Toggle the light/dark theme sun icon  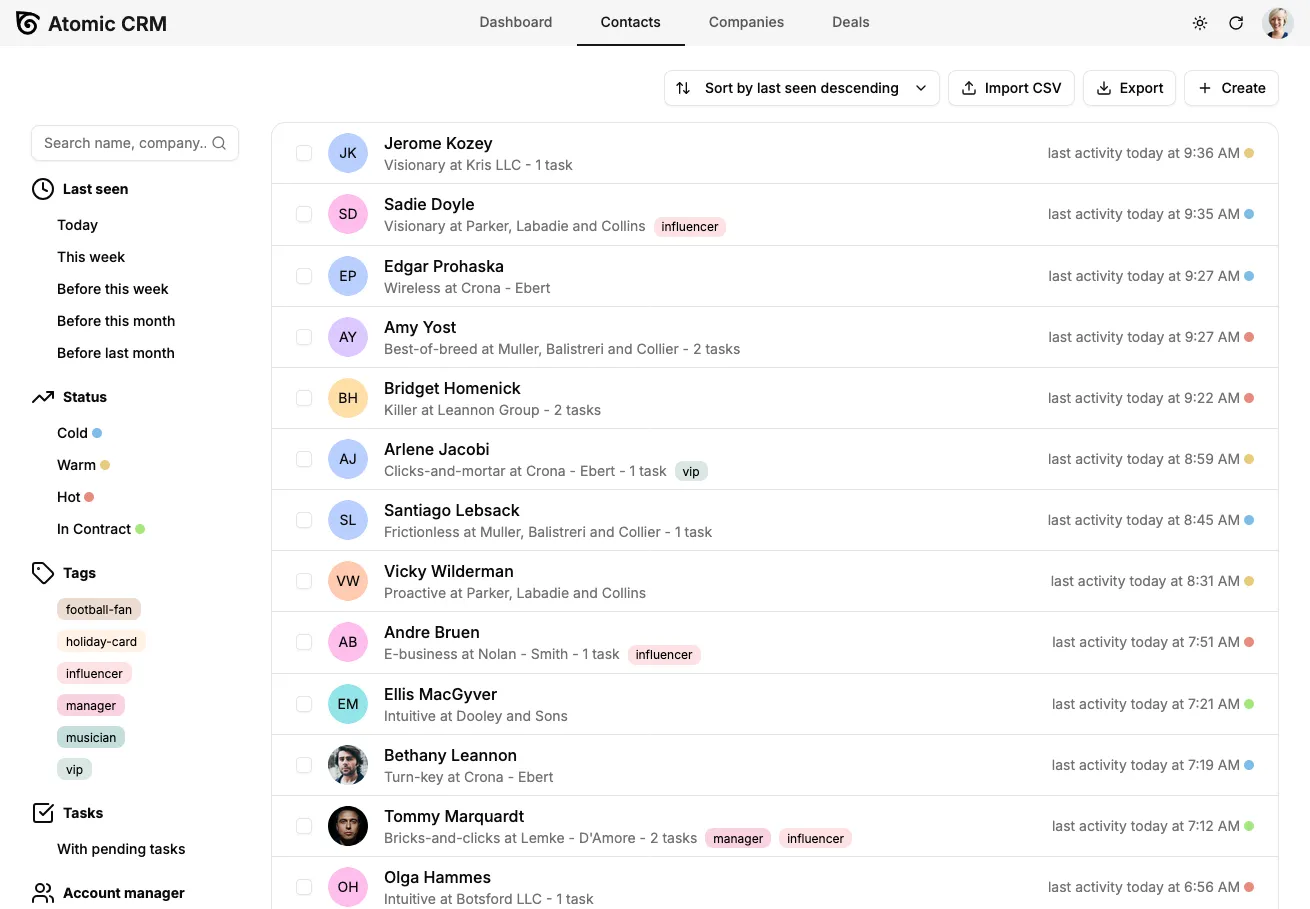click(1200, 23)
